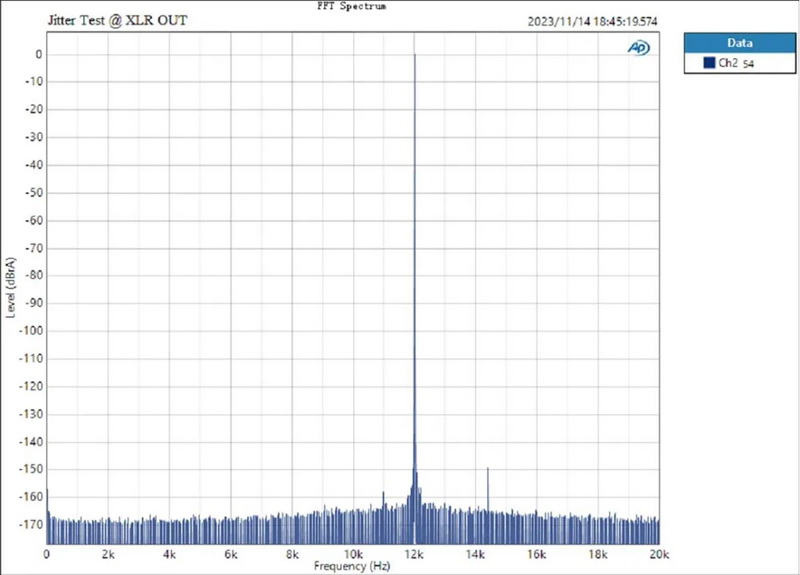The width and height of the screenshot is (800, 575).
Task: Click the -10 level axis tick label
Action: [x=32, y=82]
